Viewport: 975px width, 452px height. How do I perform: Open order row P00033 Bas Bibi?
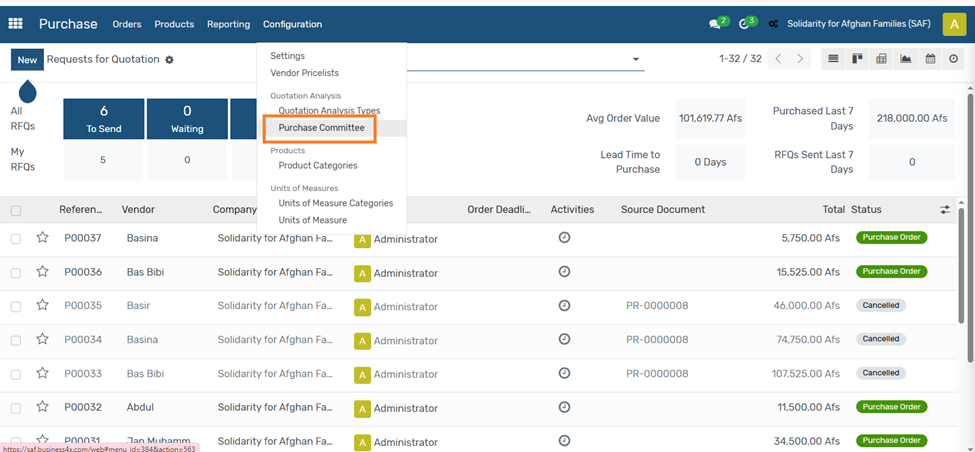(x=479, y=374)
